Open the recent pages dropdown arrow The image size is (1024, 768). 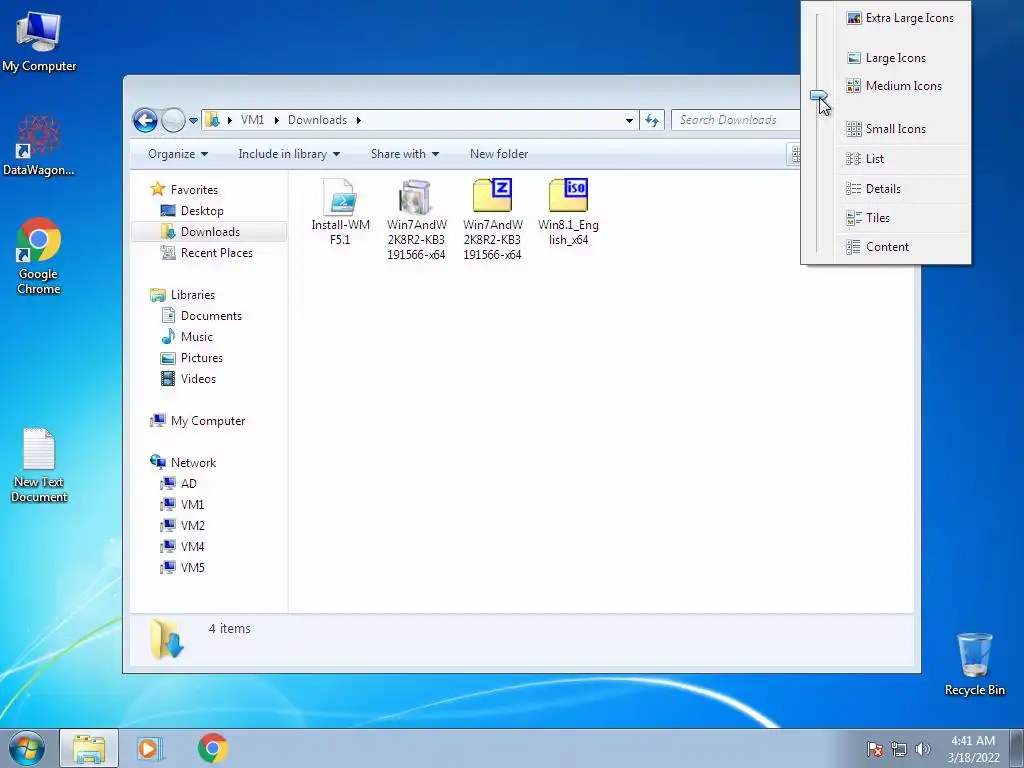click(x=193, y=121)
